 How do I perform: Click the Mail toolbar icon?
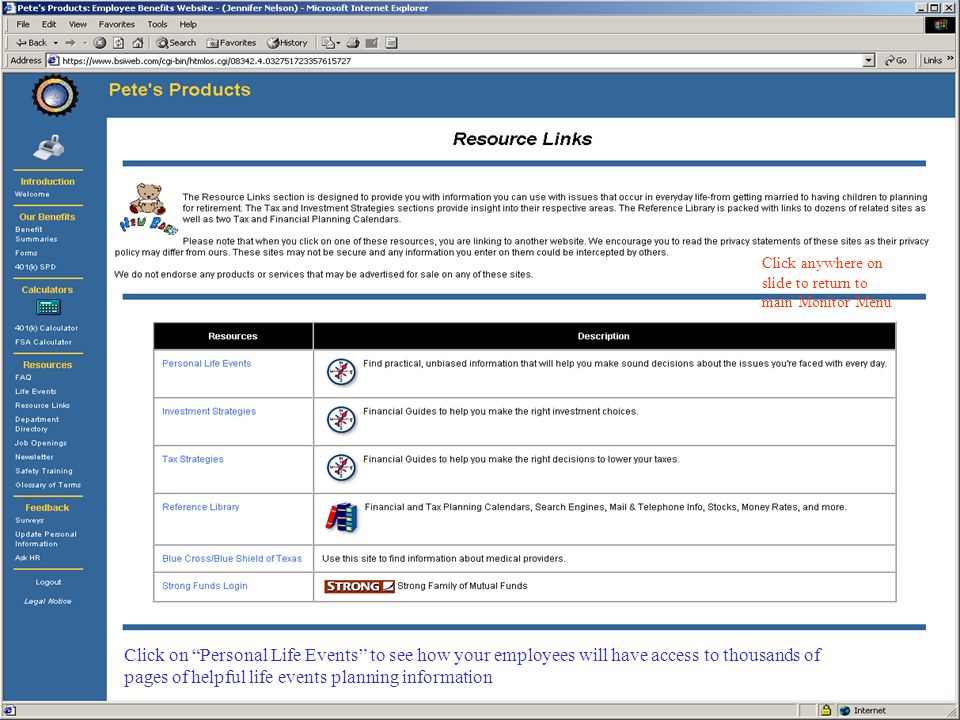(328, 43)
